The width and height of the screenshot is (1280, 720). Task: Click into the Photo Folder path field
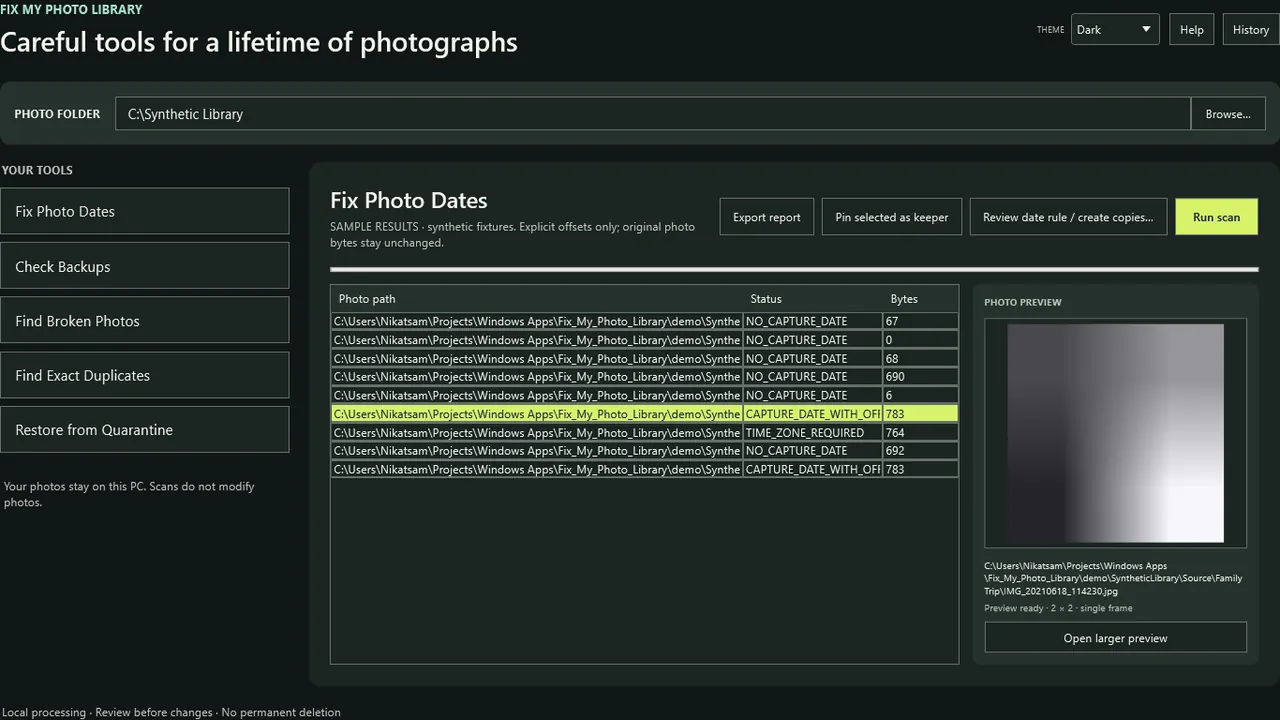tap(653, 114)
